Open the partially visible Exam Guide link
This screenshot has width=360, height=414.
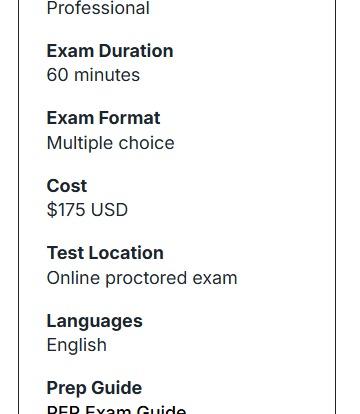point(116,409)
